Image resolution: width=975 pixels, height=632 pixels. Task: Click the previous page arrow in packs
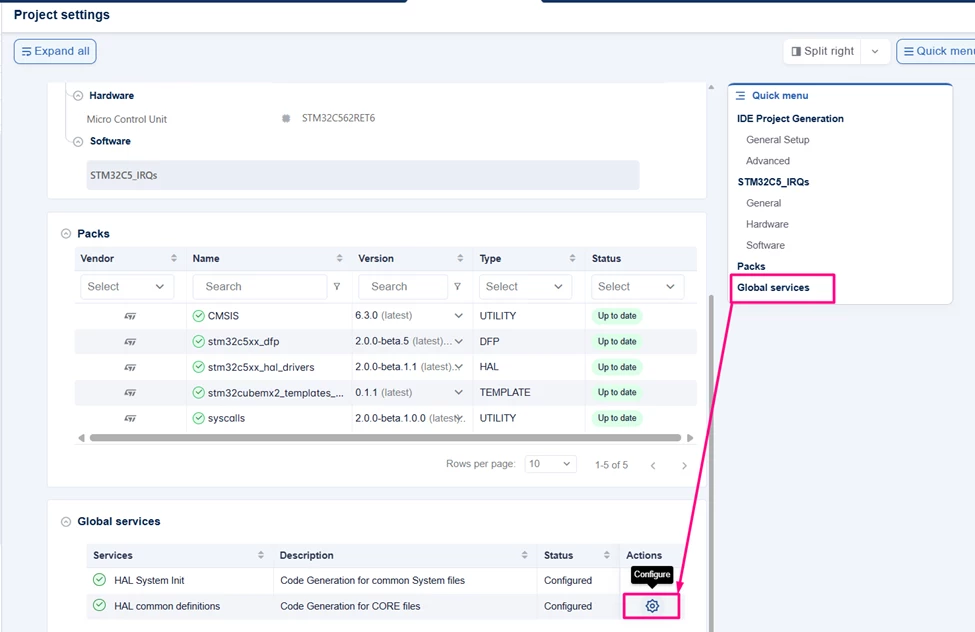[653, 465]
